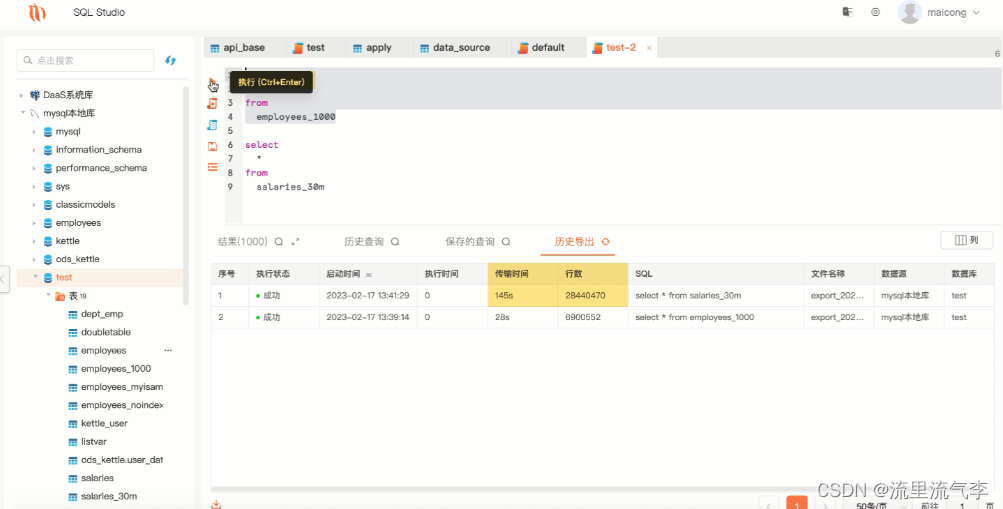Refresh export history with circular arrow icon
This screenshot has width=1003, height=509.
[605, 242]
